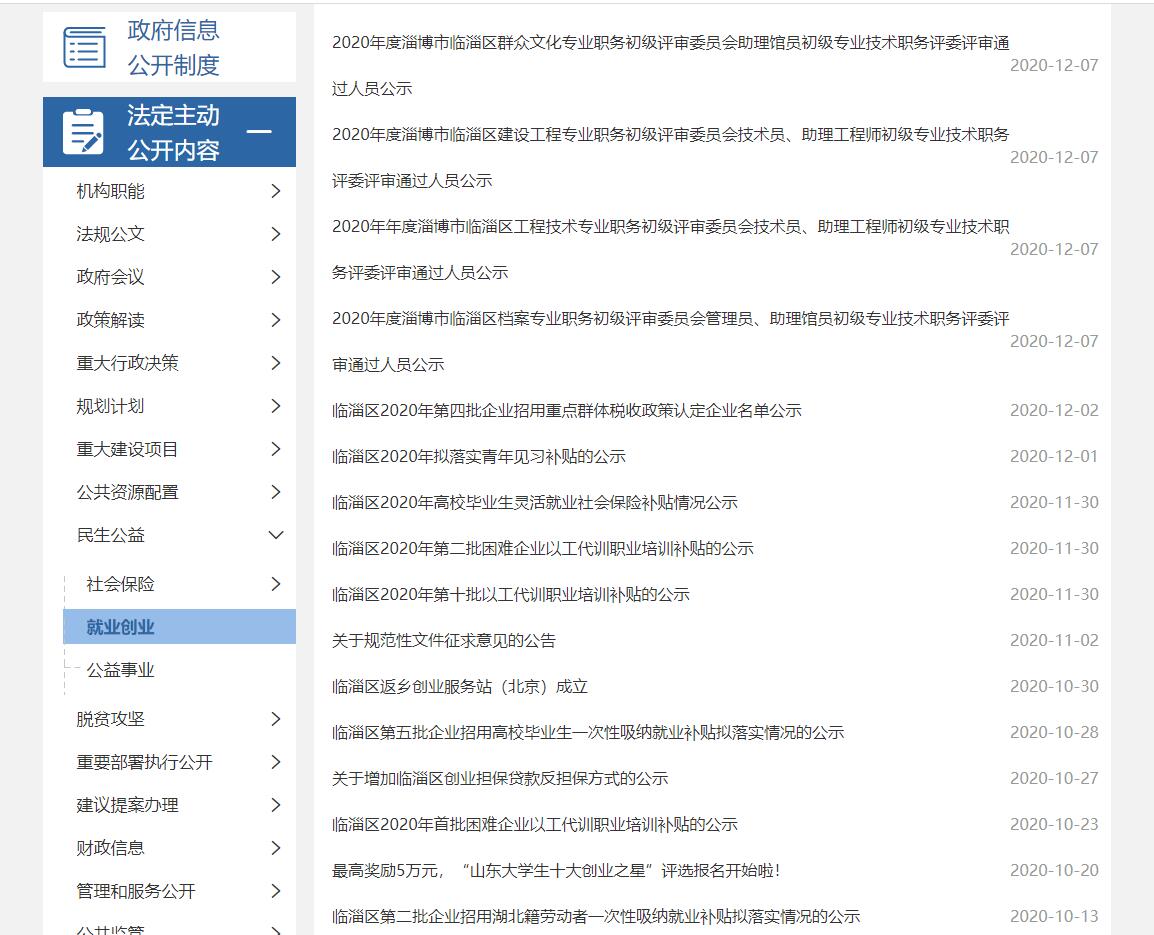Expand the 政策解读 section chevron
Image resolution: width=1154 pixels, height=935 pixels.
tap(276, 319)
